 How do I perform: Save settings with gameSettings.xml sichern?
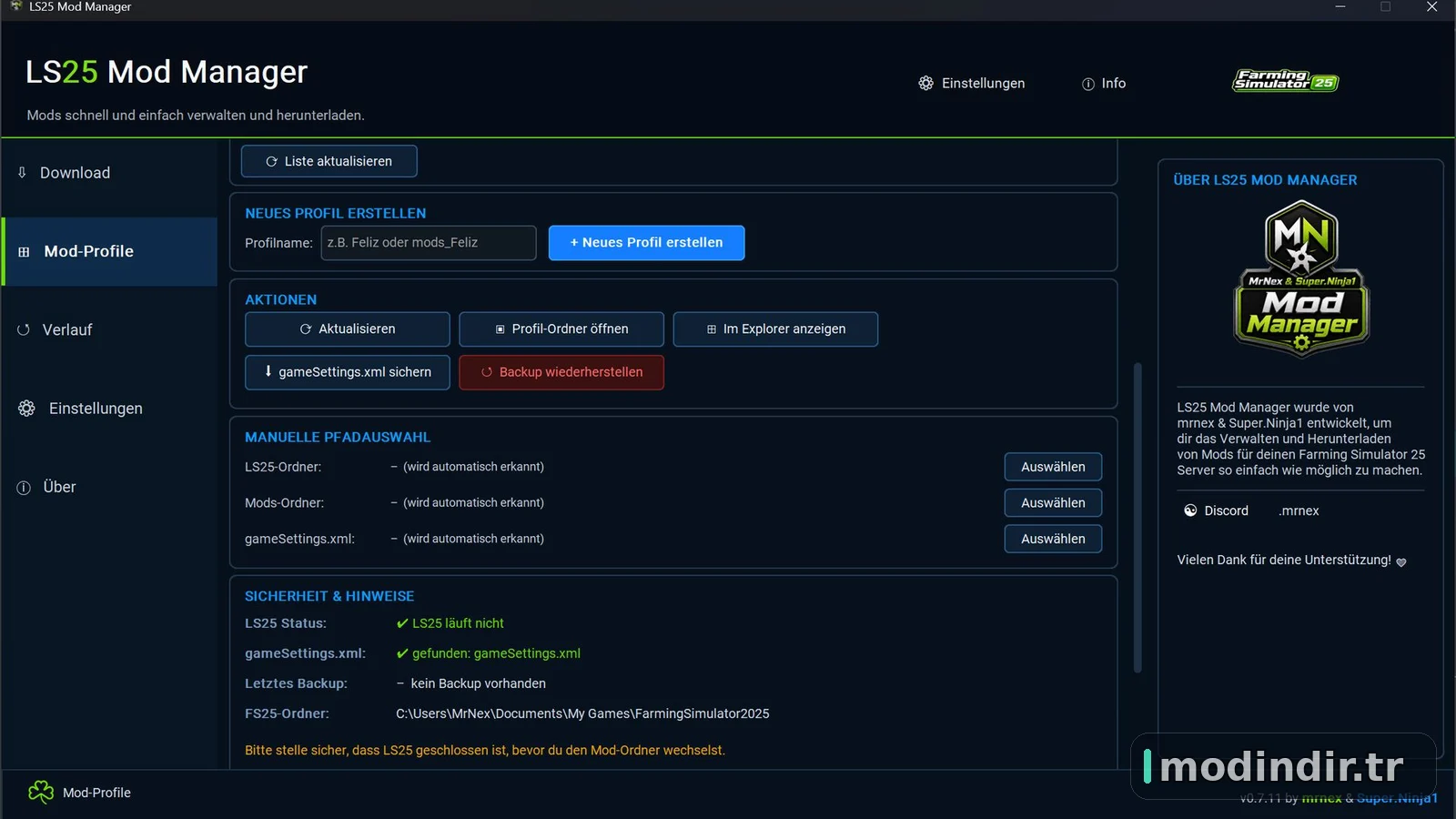(x=348, y=372)
